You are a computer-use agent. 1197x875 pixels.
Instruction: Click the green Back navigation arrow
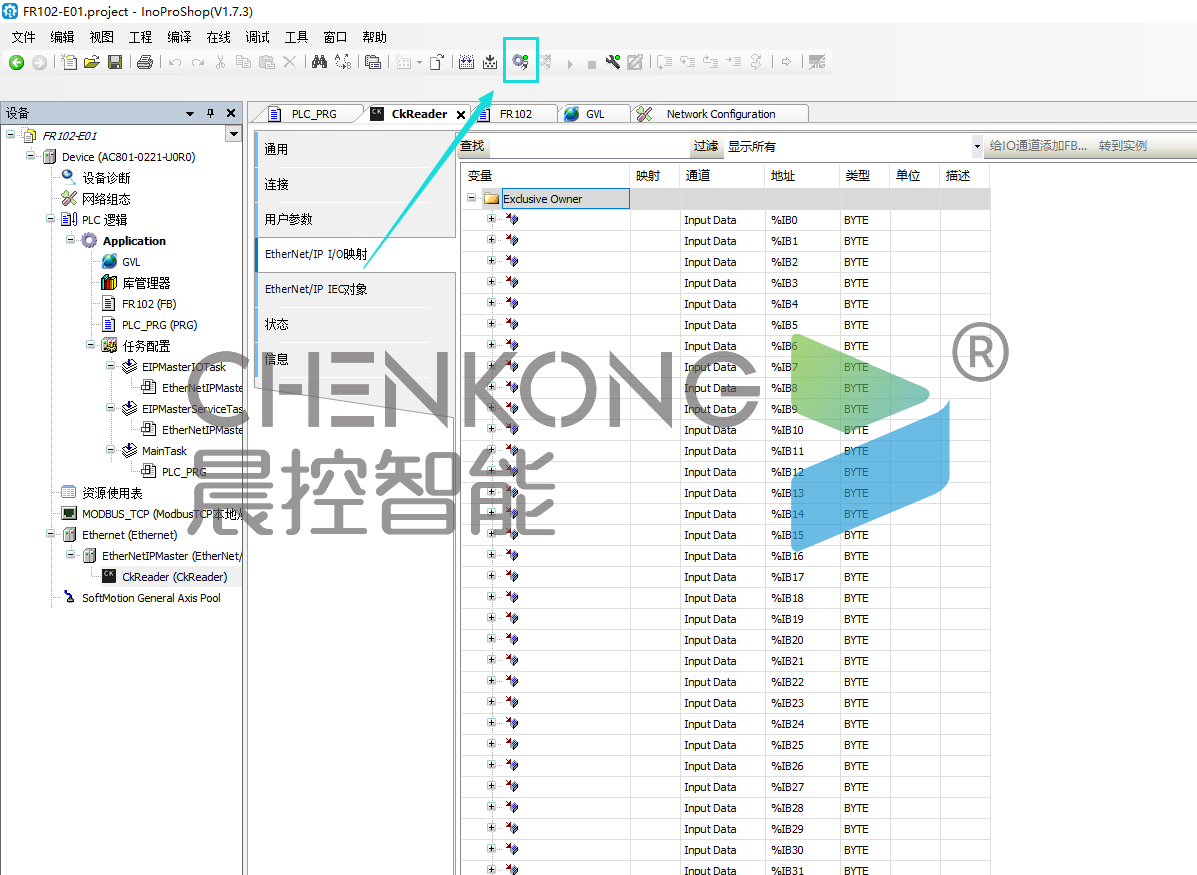click(16, 62)
